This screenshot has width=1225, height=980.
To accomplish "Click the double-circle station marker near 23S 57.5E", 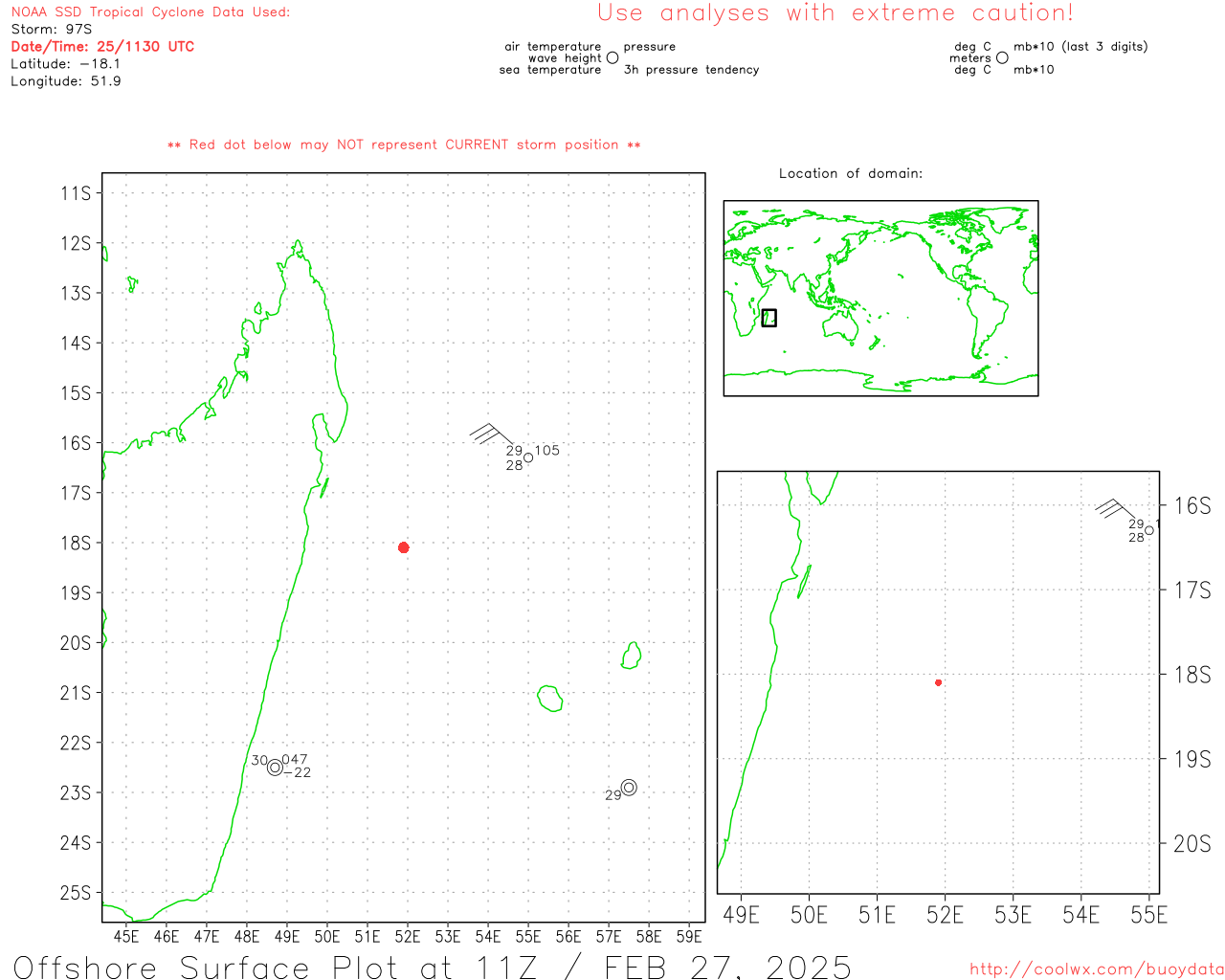I will [x=629, y=788].
